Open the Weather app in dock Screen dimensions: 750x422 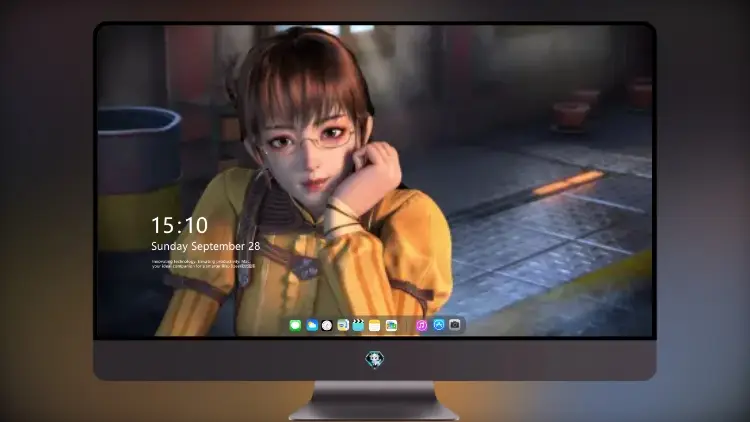coord(311,326)
